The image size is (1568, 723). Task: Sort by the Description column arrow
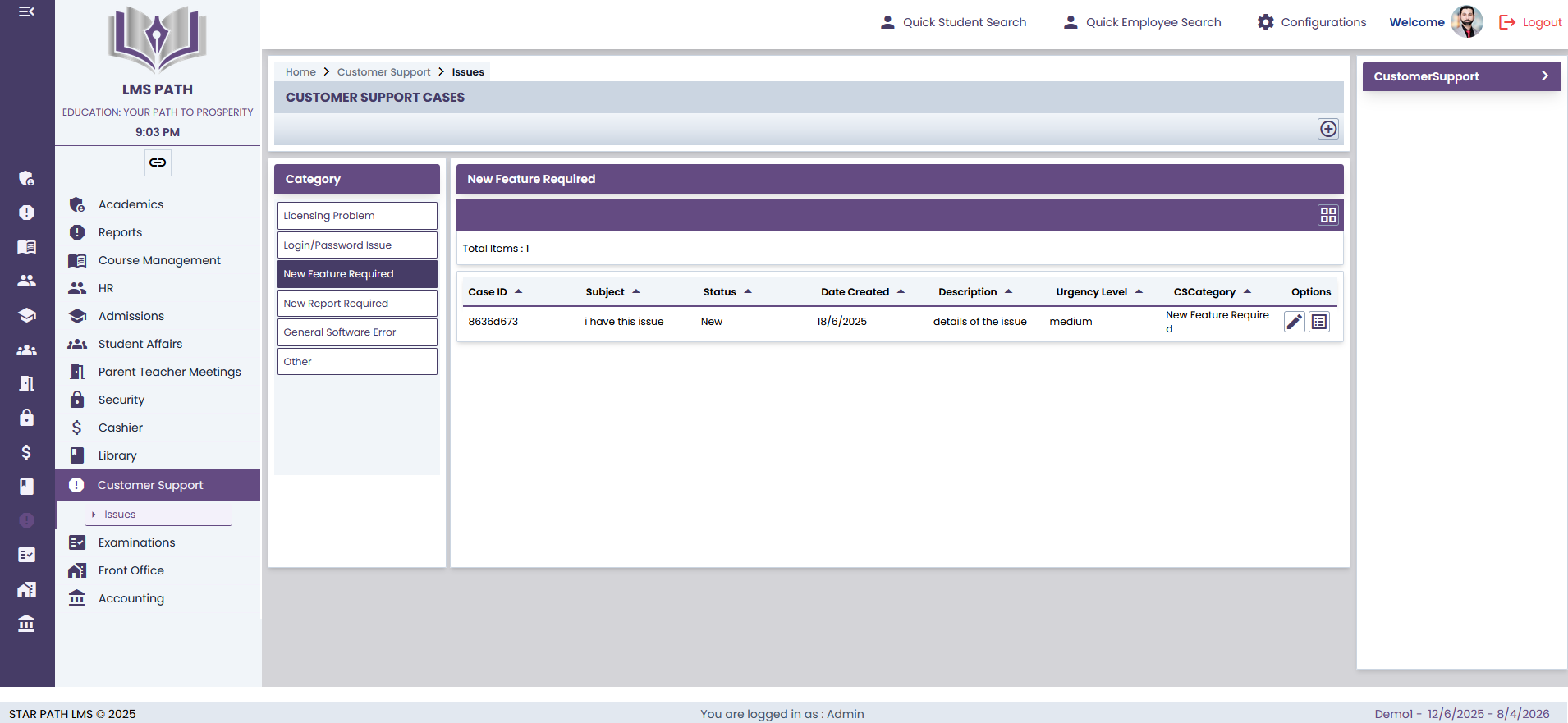tap(1008, 291)
